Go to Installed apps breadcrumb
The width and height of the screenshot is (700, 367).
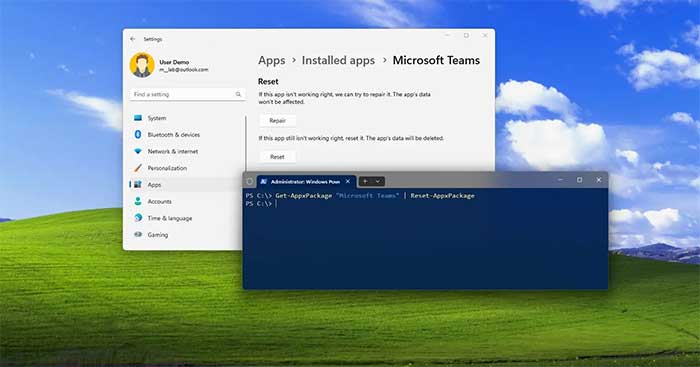pyautogui.click(x=338, y=60)
